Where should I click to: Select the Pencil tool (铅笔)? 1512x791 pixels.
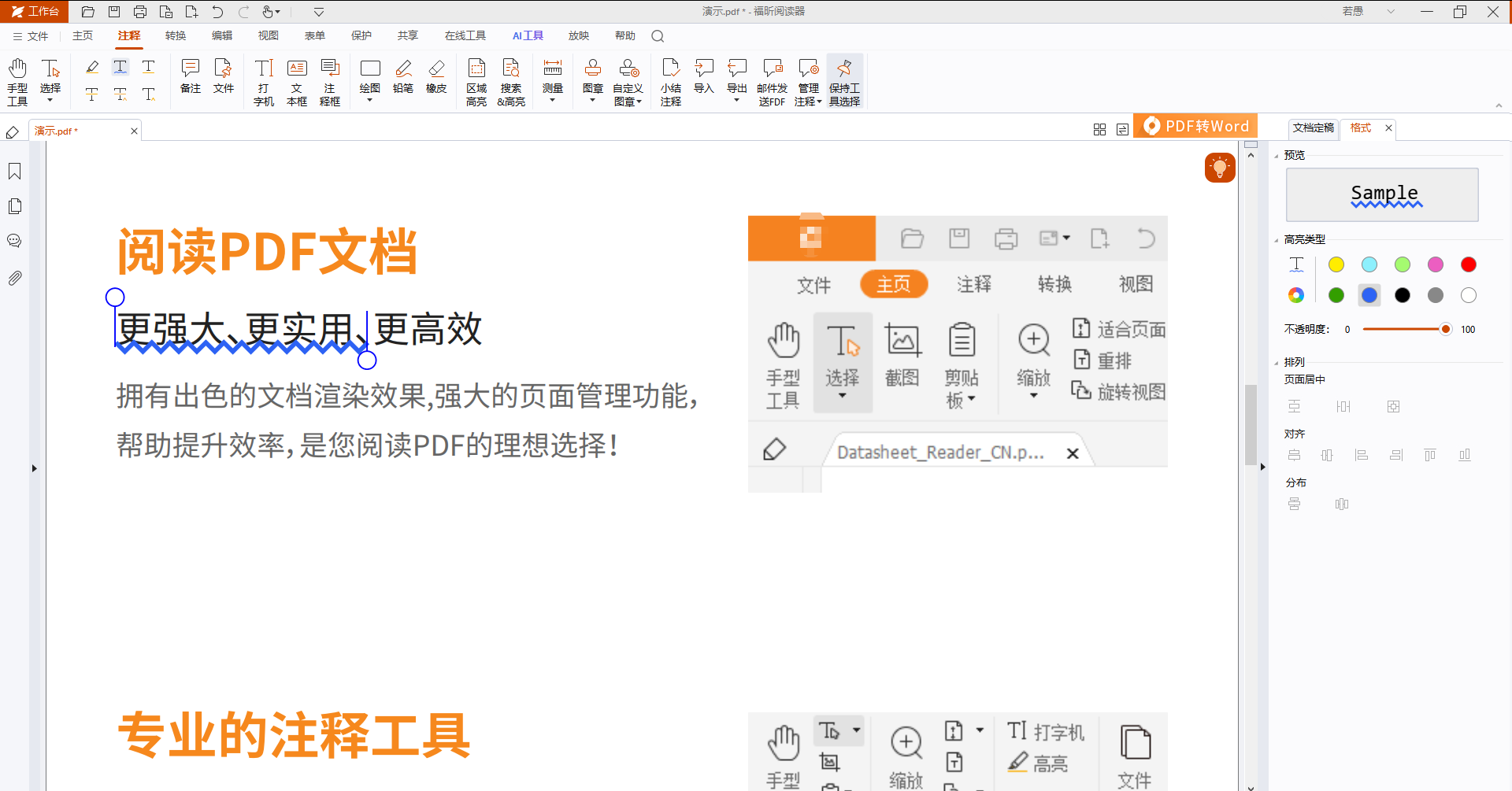[403, 76]
